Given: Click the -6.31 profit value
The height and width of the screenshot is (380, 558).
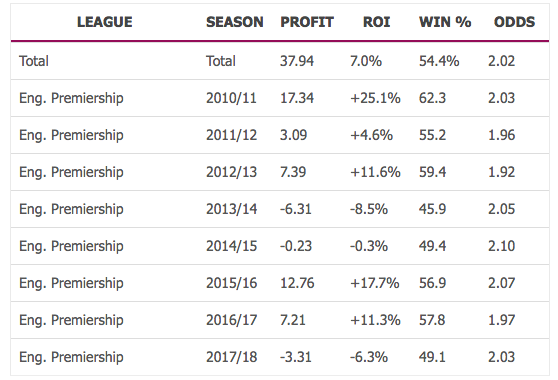Looking at the screenshot, I should 295,209.
